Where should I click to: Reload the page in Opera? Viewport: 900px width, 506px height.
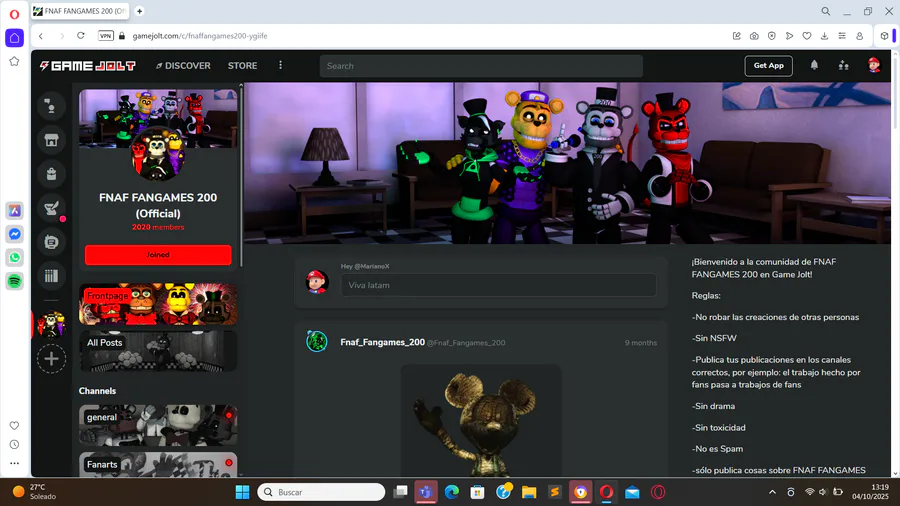pos(81,36)
